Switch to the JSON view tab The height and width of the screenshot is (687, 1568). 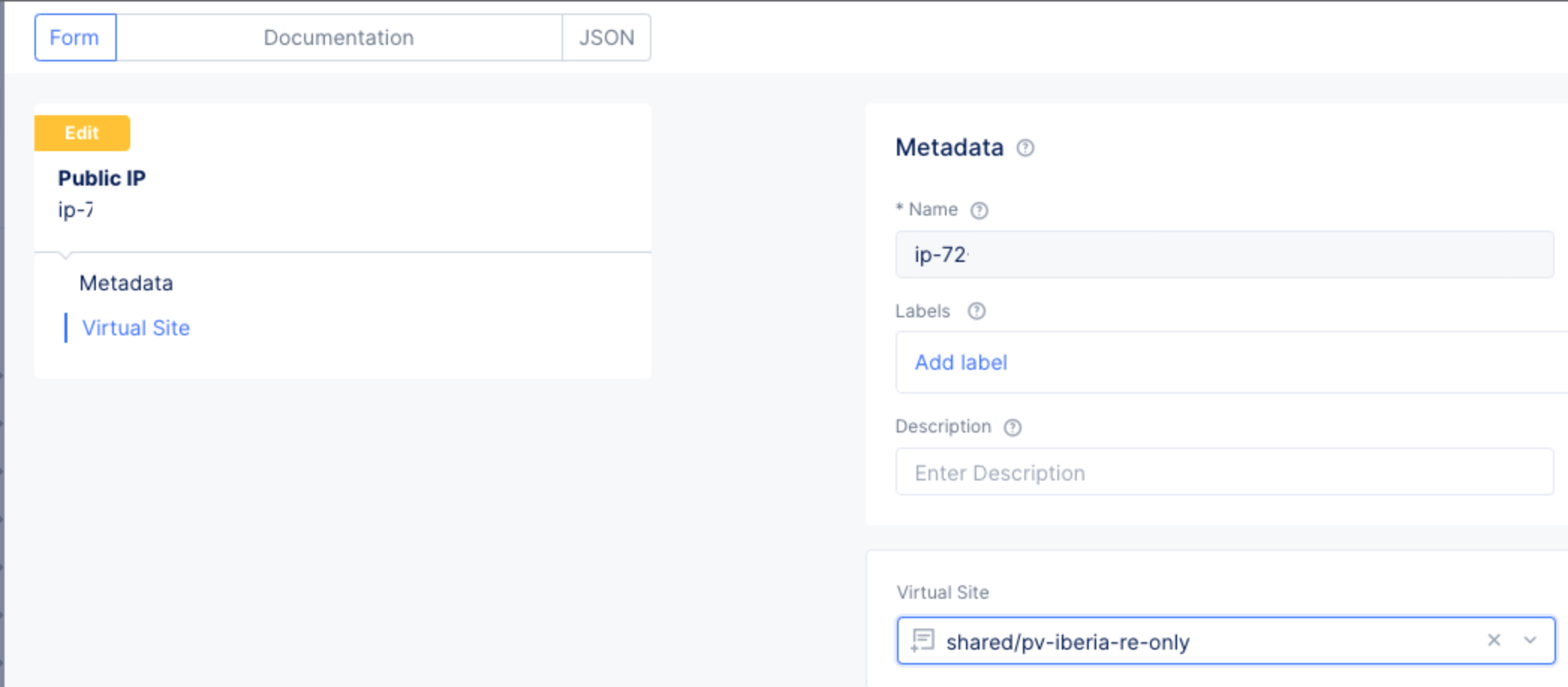606,37
